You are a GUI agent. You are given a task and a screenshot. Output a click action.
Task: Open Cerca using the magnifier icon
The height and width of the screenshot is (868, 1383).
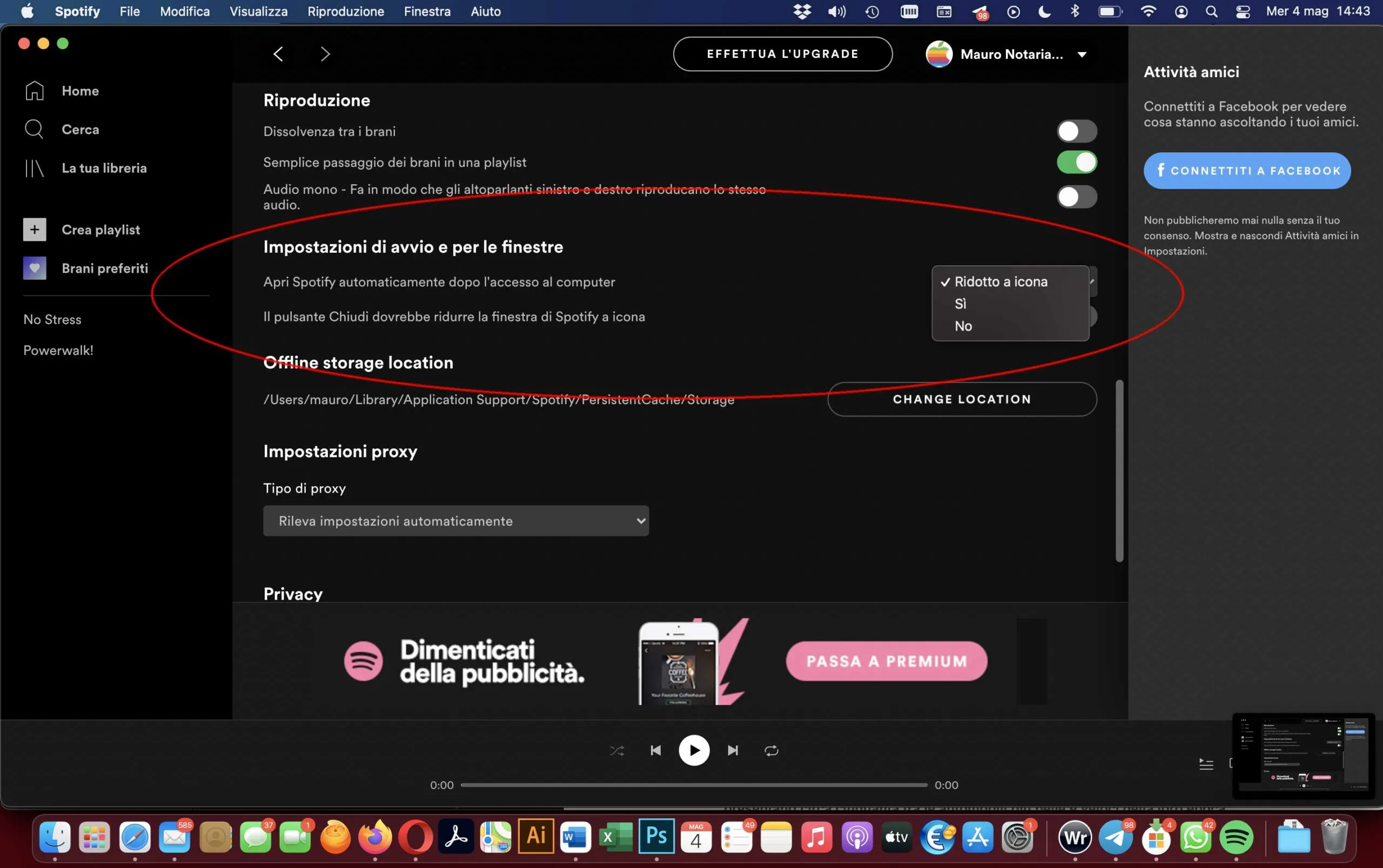(34, 129)
